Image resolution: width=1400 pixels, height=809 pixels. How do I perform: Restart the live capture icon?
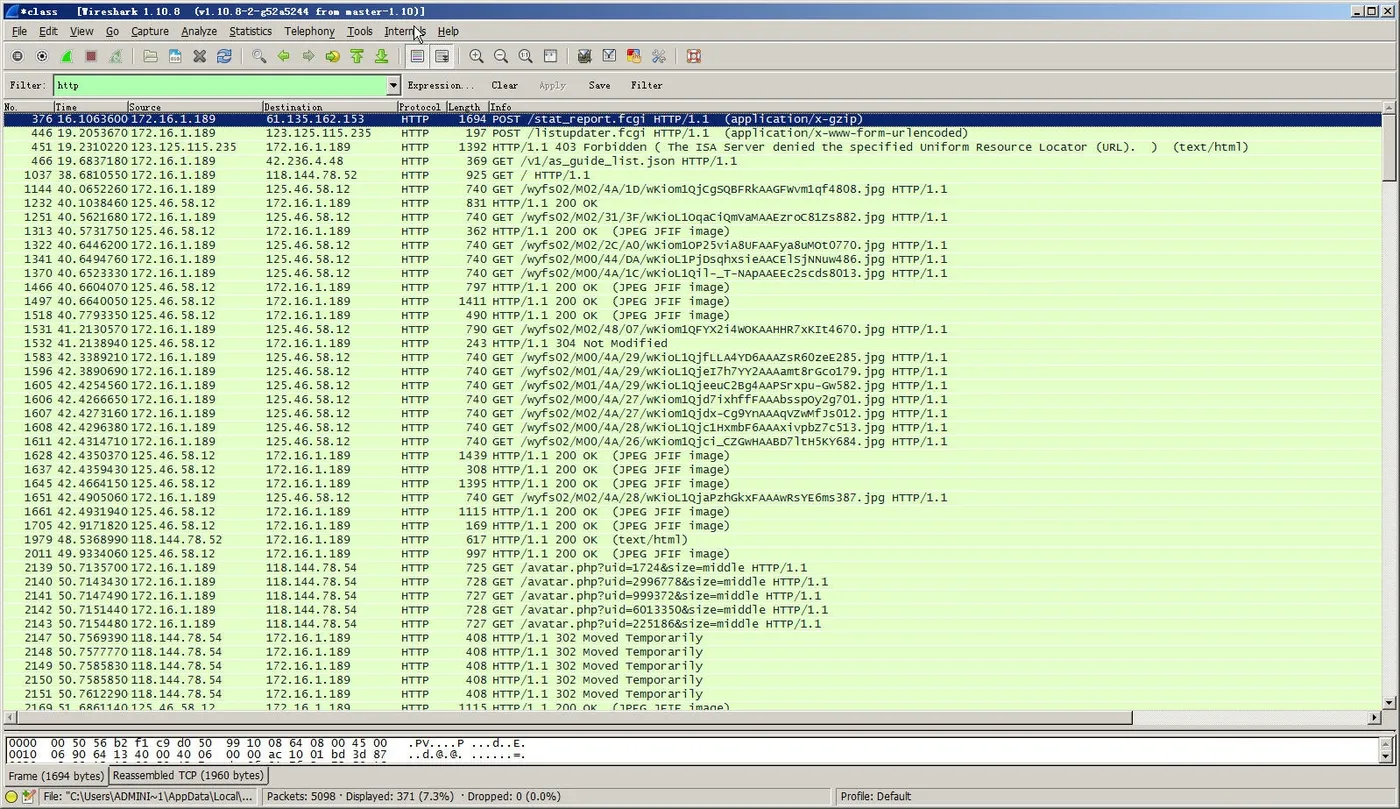pyautogui.click(x=115, y=57)
